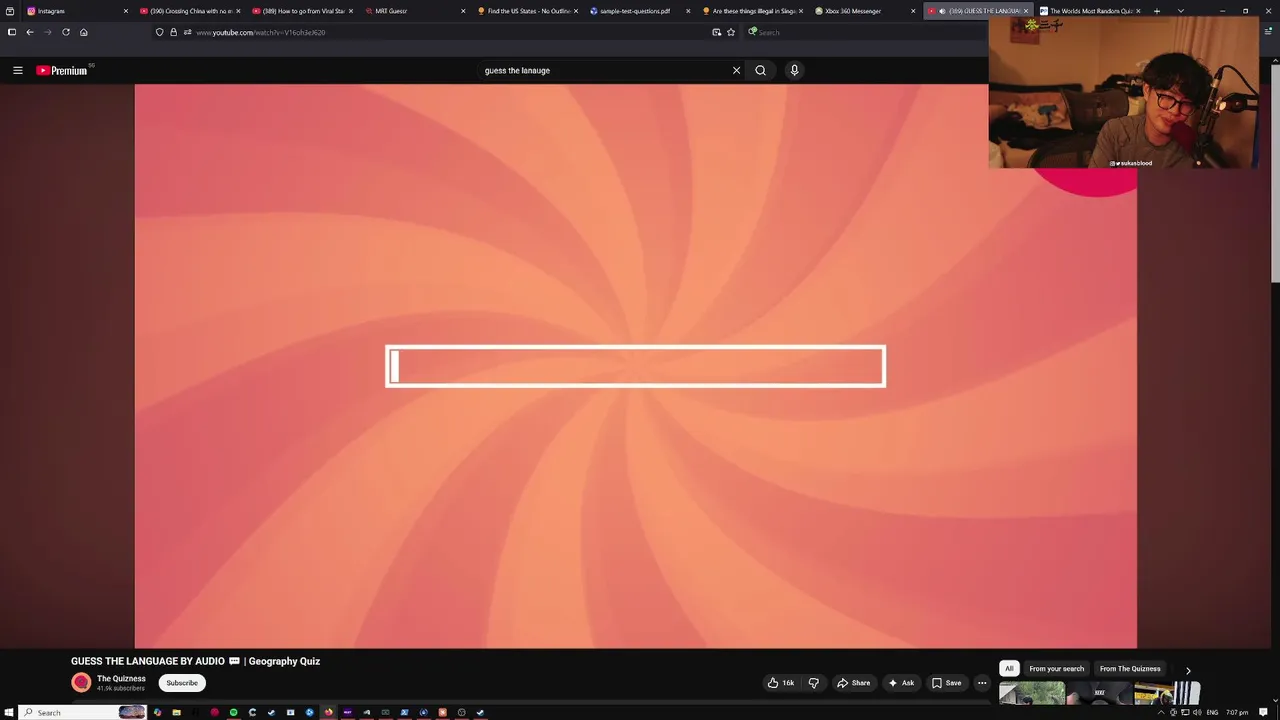Open the Windows notification center icon
1280x720 pixels.
pos(1264,712)
